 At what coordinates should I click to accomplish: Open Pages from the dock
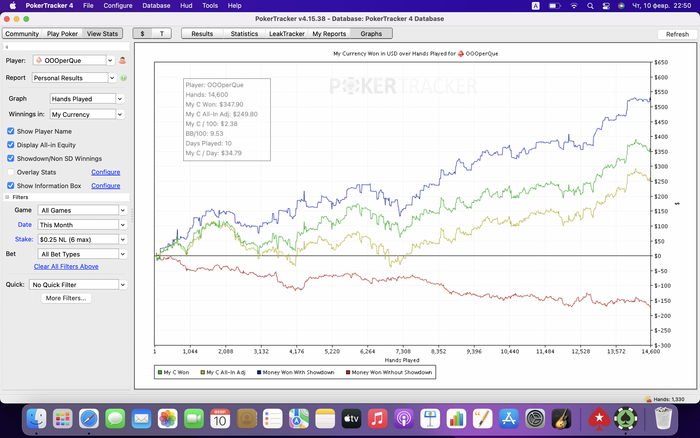[483, 419]
